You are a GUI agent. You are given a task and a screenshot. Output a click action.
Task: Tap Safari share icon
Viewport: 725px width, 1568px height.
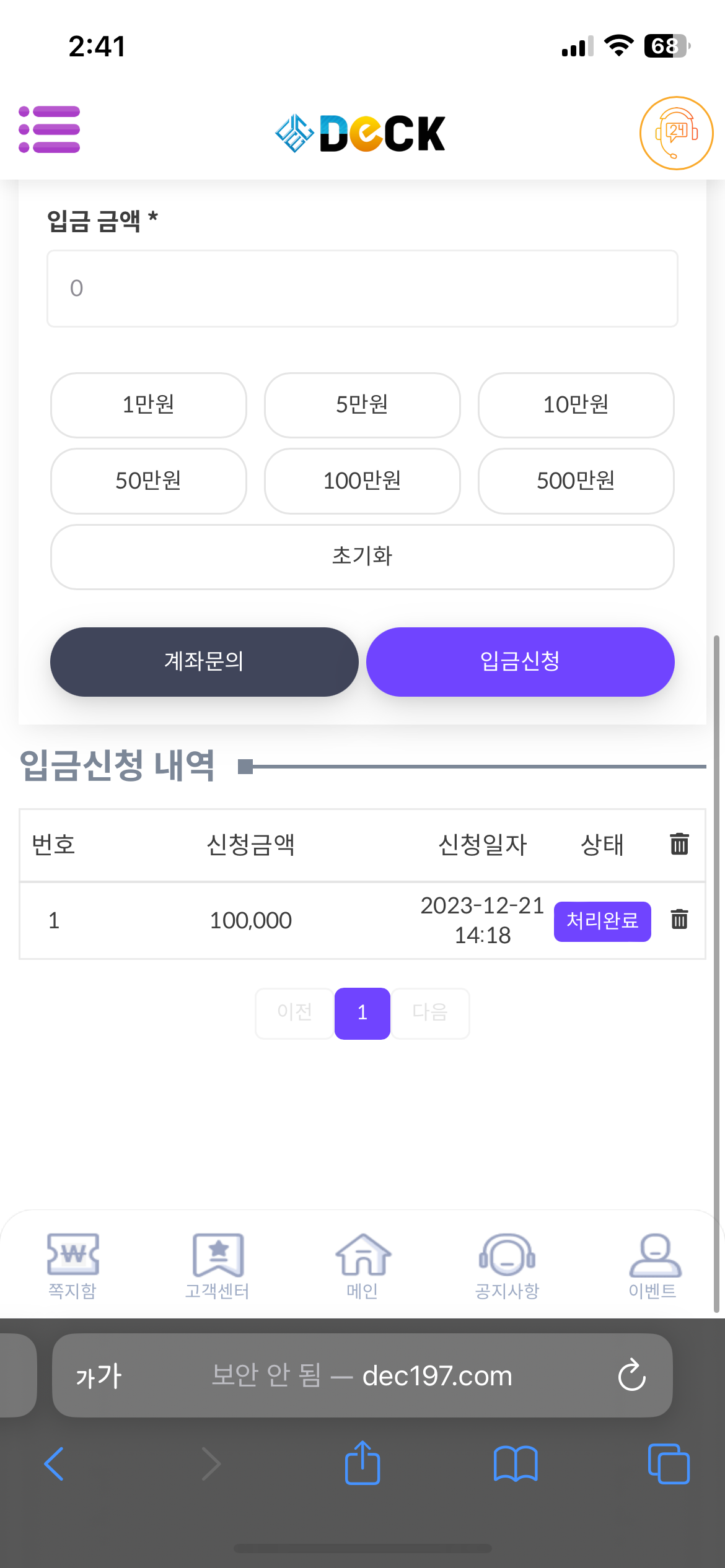point(362,1463)
